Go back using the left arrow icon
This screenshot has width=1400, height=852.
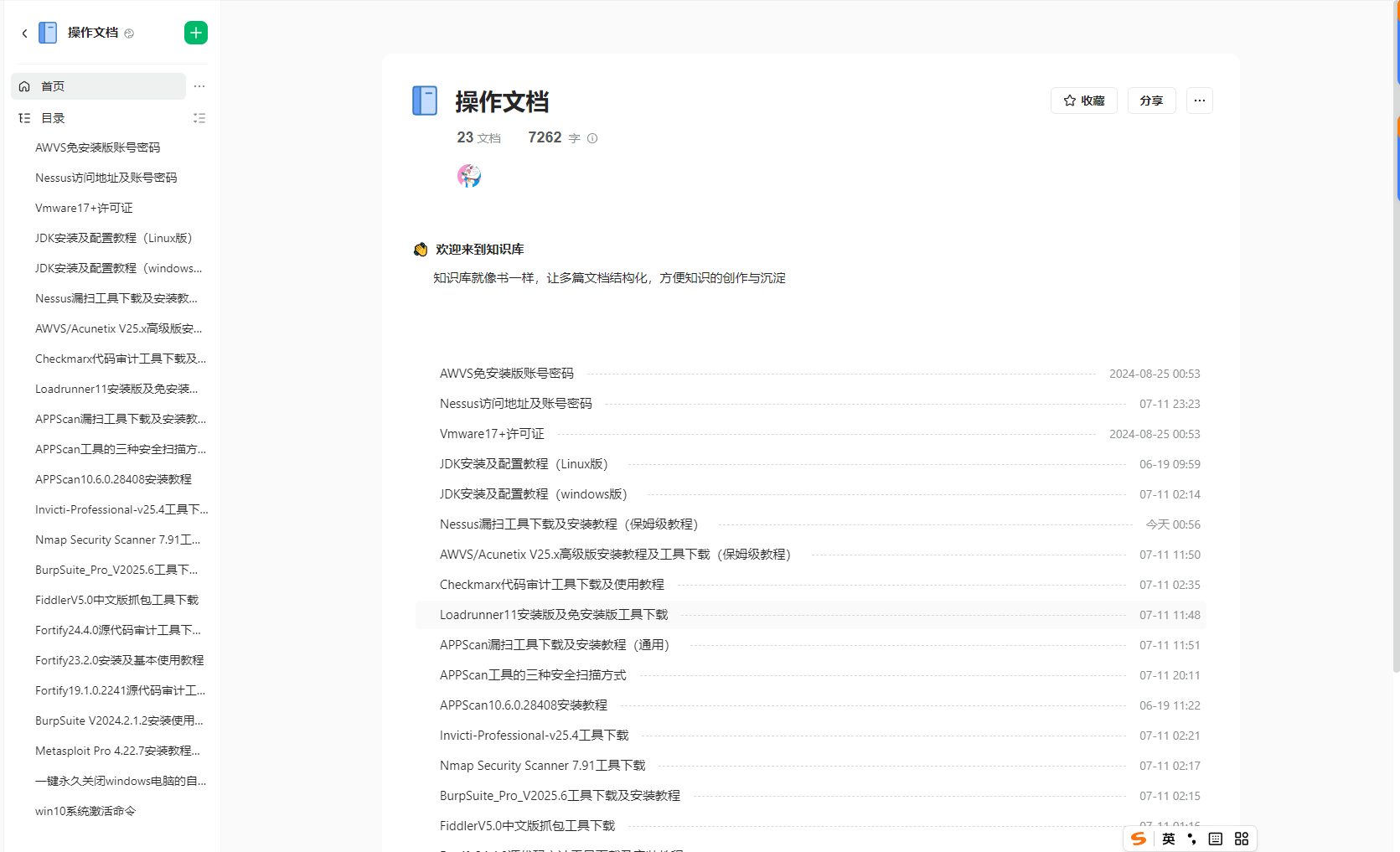click(x=24, y=34)
